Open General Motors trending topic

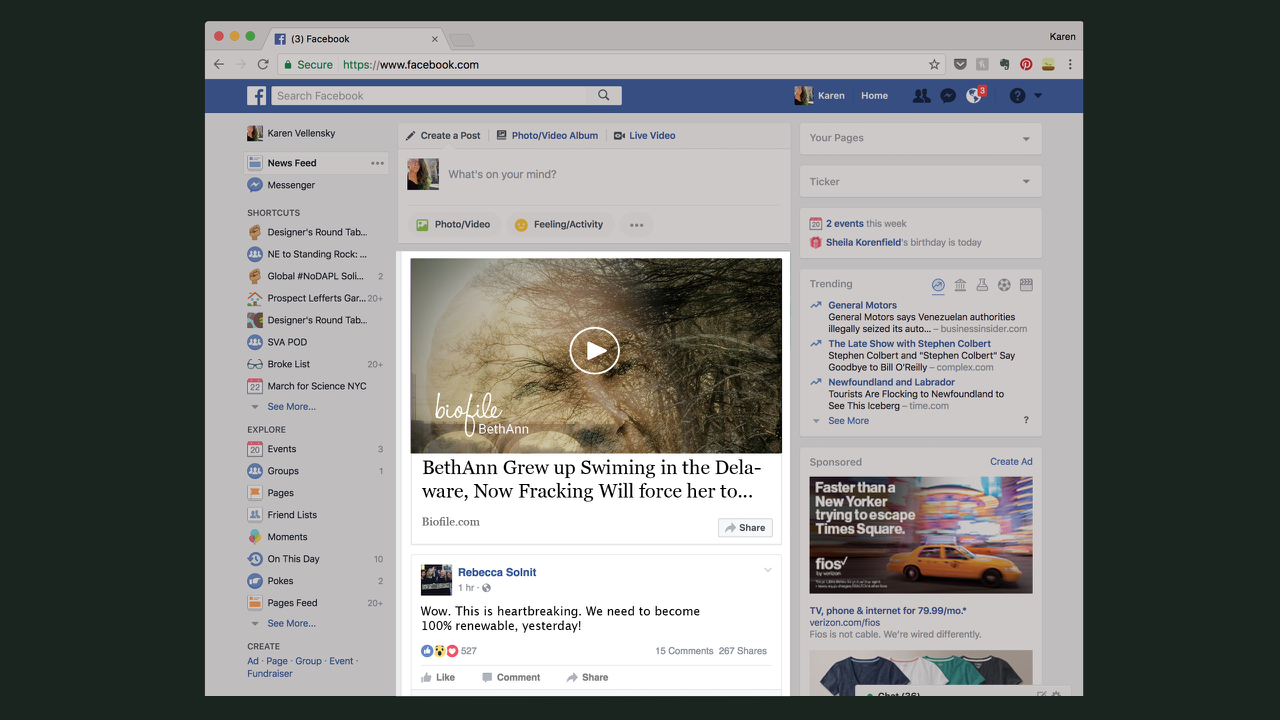click(862, 306)
